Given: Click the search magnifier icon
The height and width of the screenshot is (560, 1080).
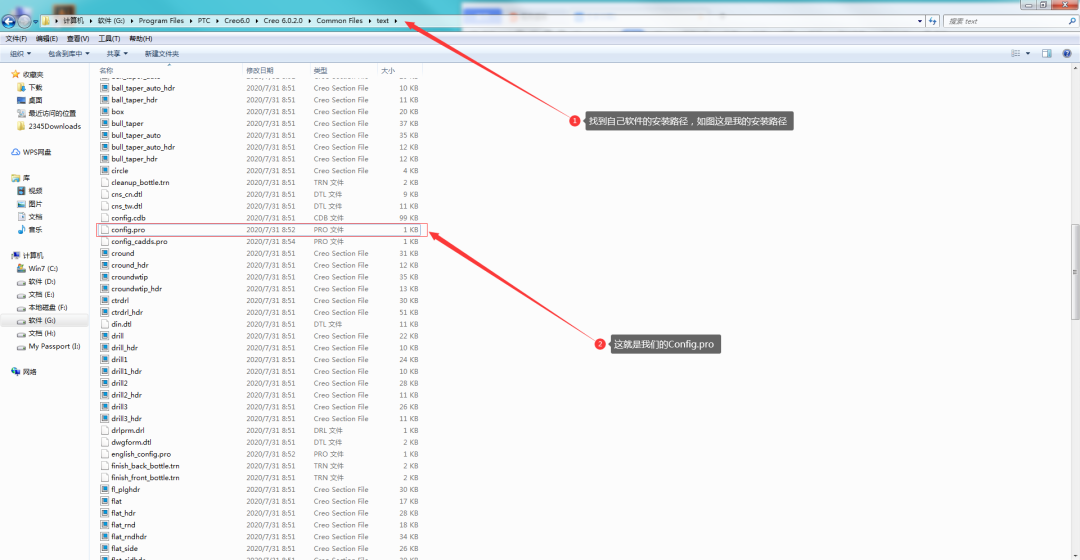Looking at the screenshot, I should (x=1072, y=21).
